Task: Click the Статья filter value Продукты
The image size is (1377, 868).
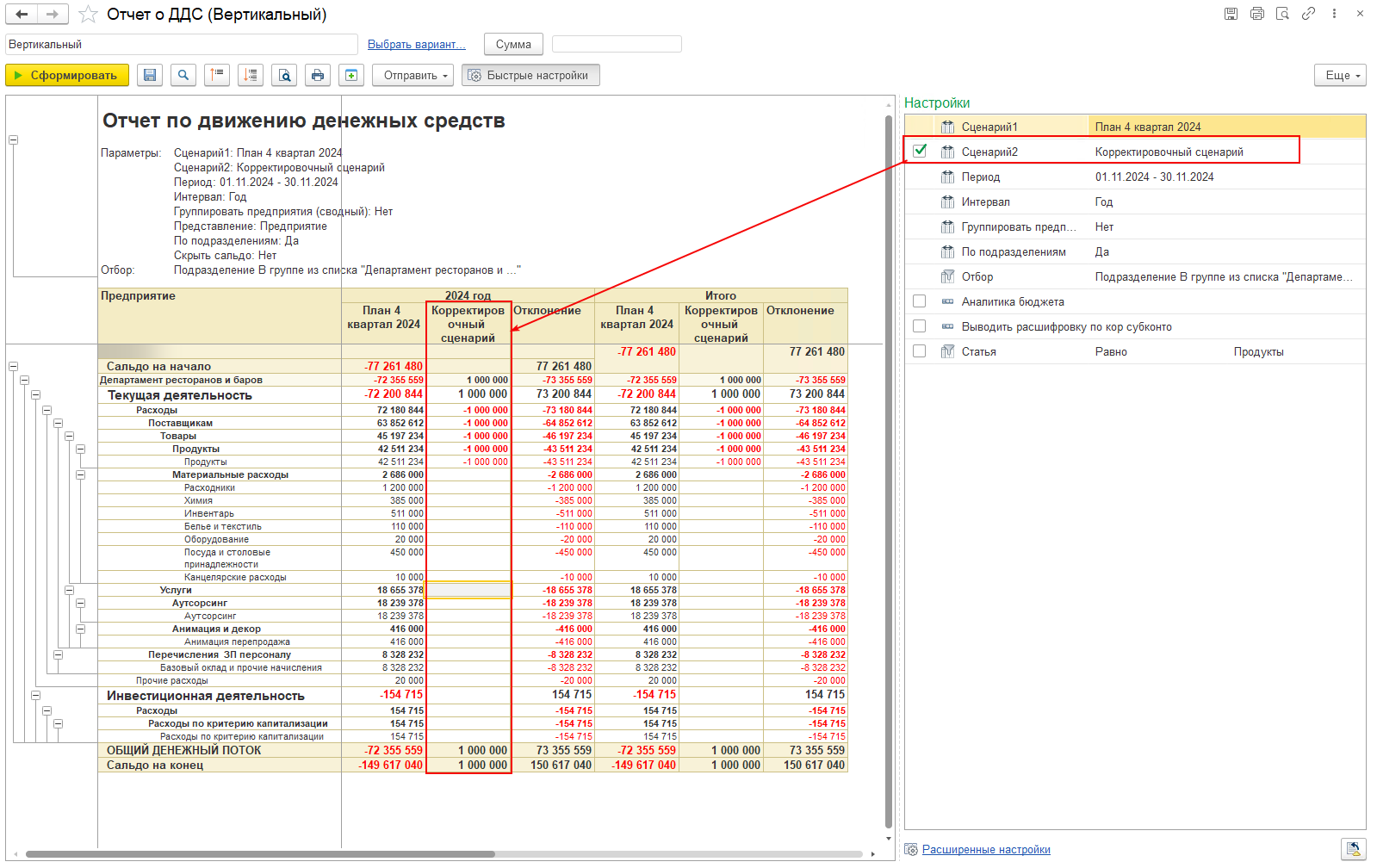Action: click(x=1258, y=351)
